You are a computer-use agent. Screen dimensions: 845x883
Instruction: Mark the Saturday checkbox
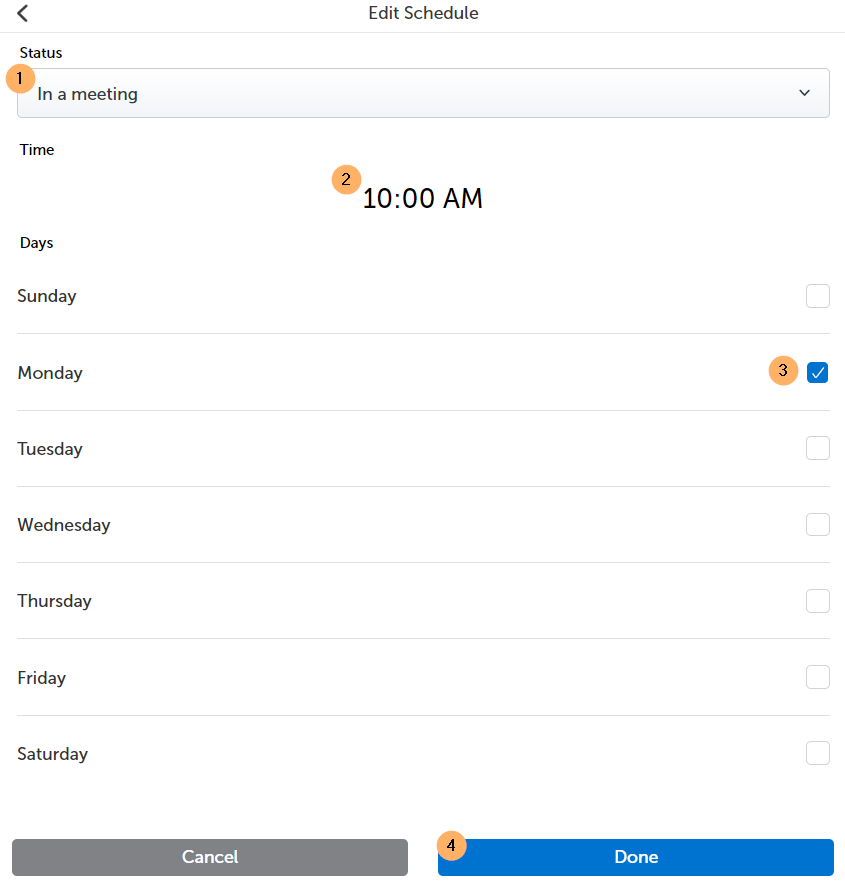click(x=817, y=753)
